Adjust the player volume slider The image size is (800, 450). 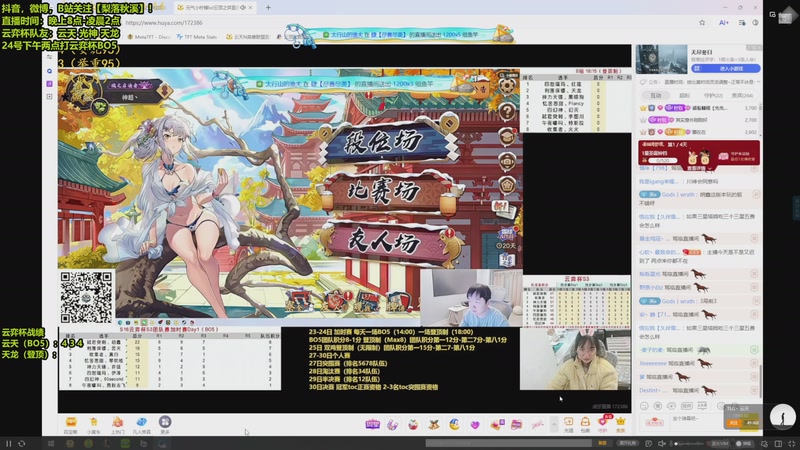click(x=690, y=443)
